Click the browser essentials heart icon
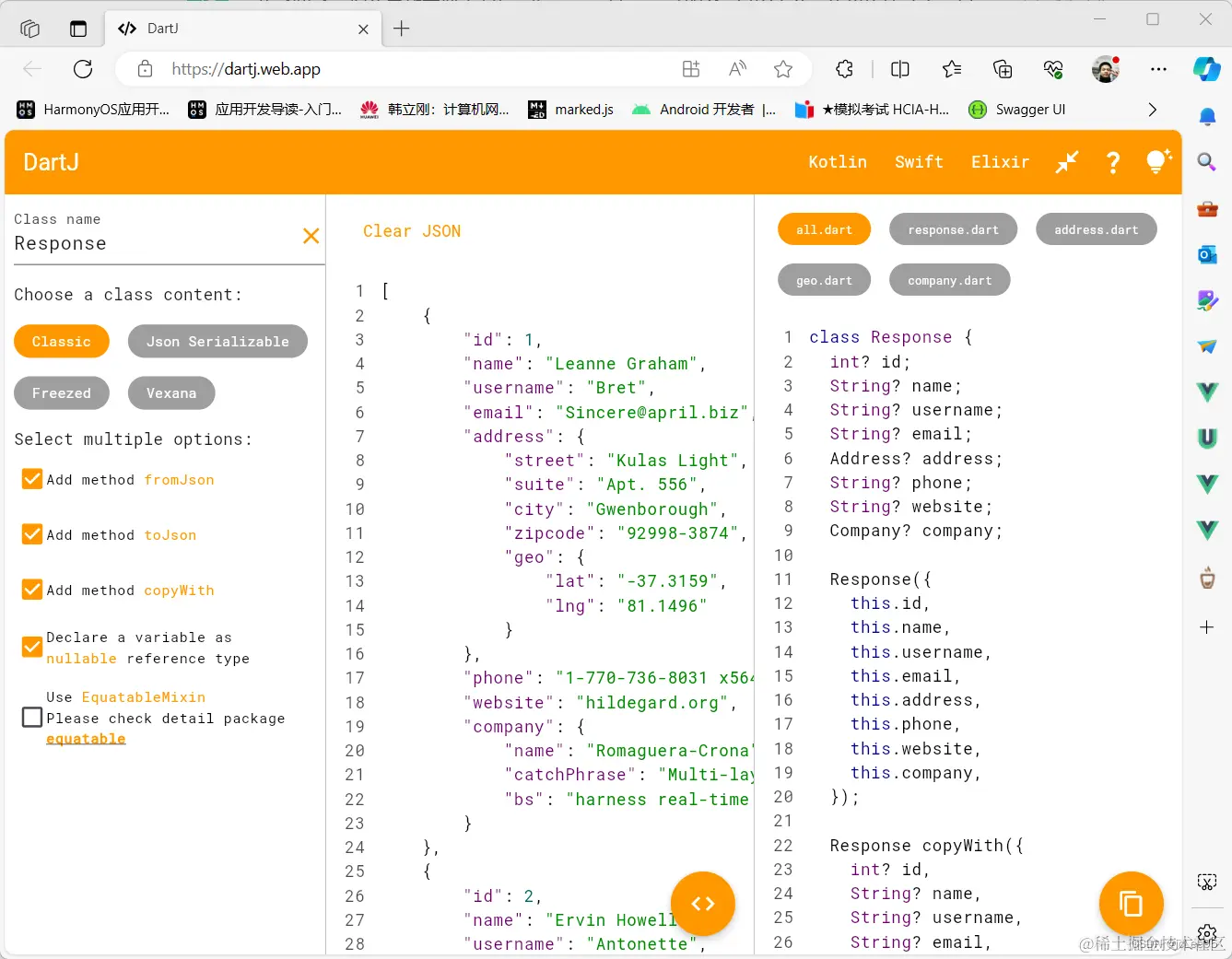Image resolution: width=1232 pixels, height=959 pixels. [x=1053, y=69]
